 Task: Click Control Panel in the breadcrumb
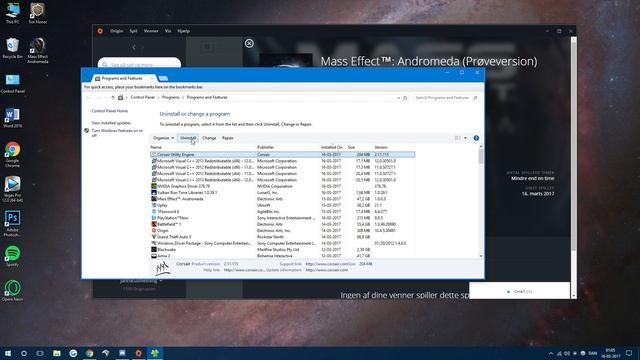click(142, 98)
